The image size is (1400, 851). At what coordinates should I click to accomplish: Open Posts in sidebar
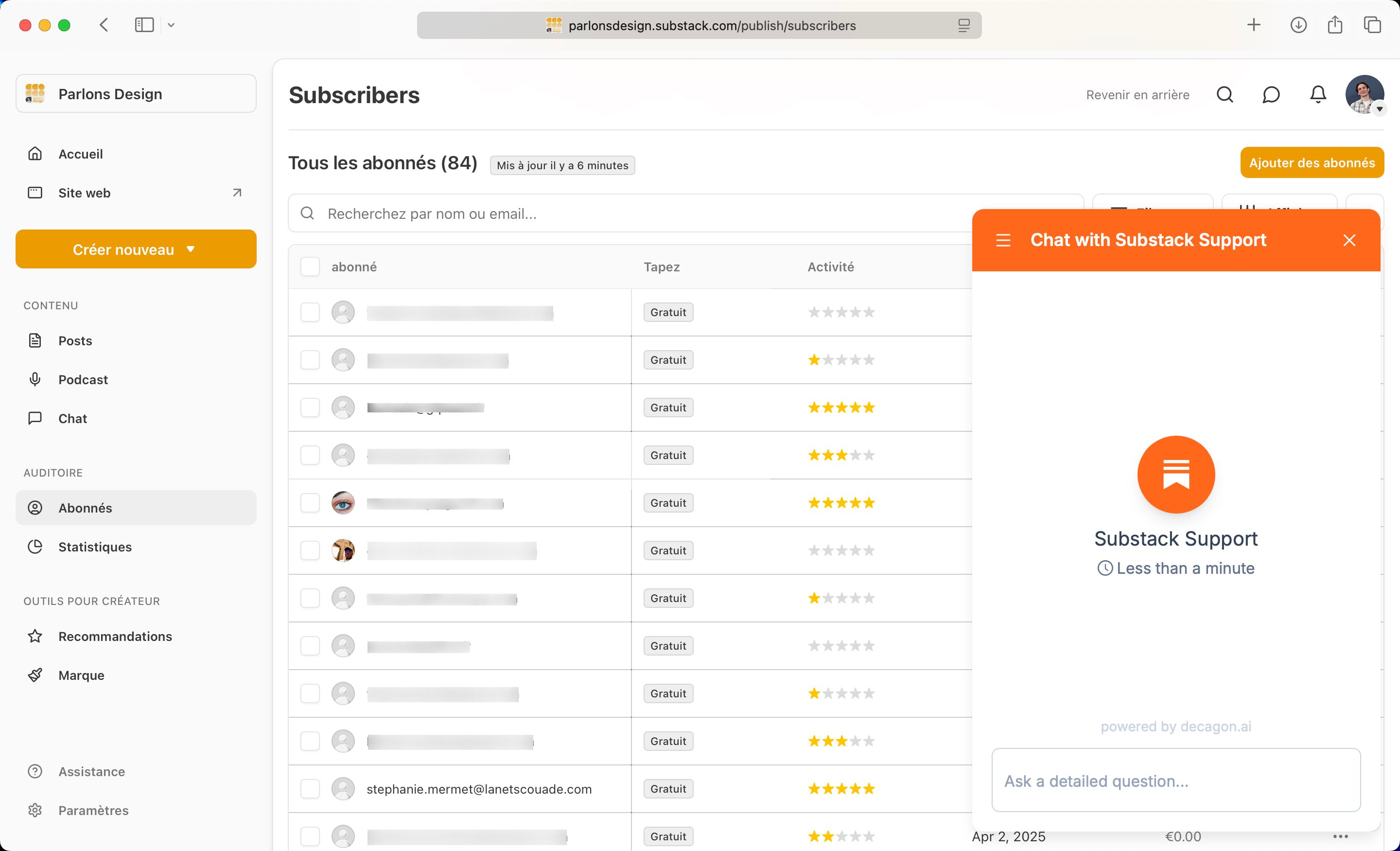(136, 340)
